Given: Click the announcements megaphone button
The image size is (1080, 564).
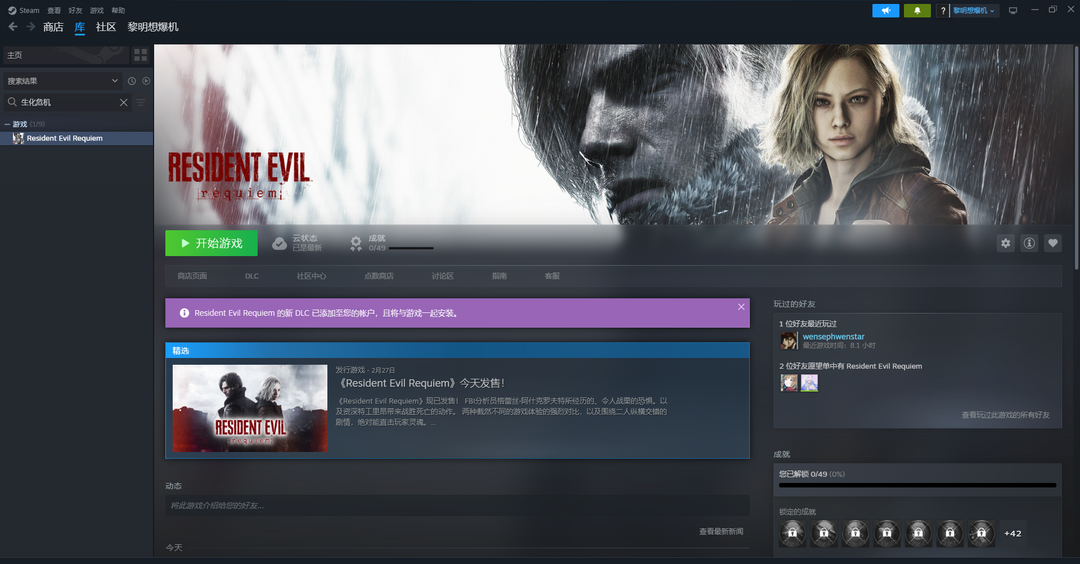Looking at the screenshot, I should pos(886,10).
